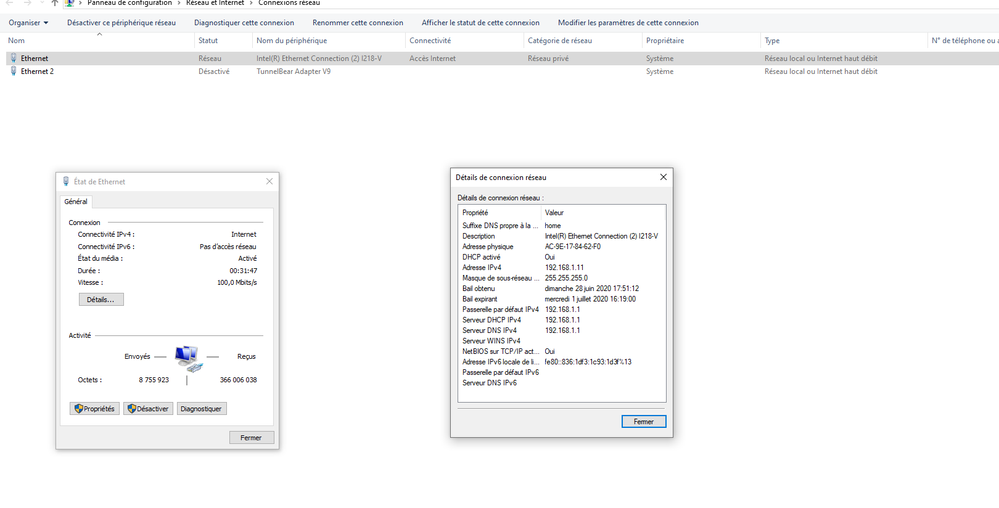Click the Valeur column header in details
Viewport: 999px width, 508px height.
(603, 213)
